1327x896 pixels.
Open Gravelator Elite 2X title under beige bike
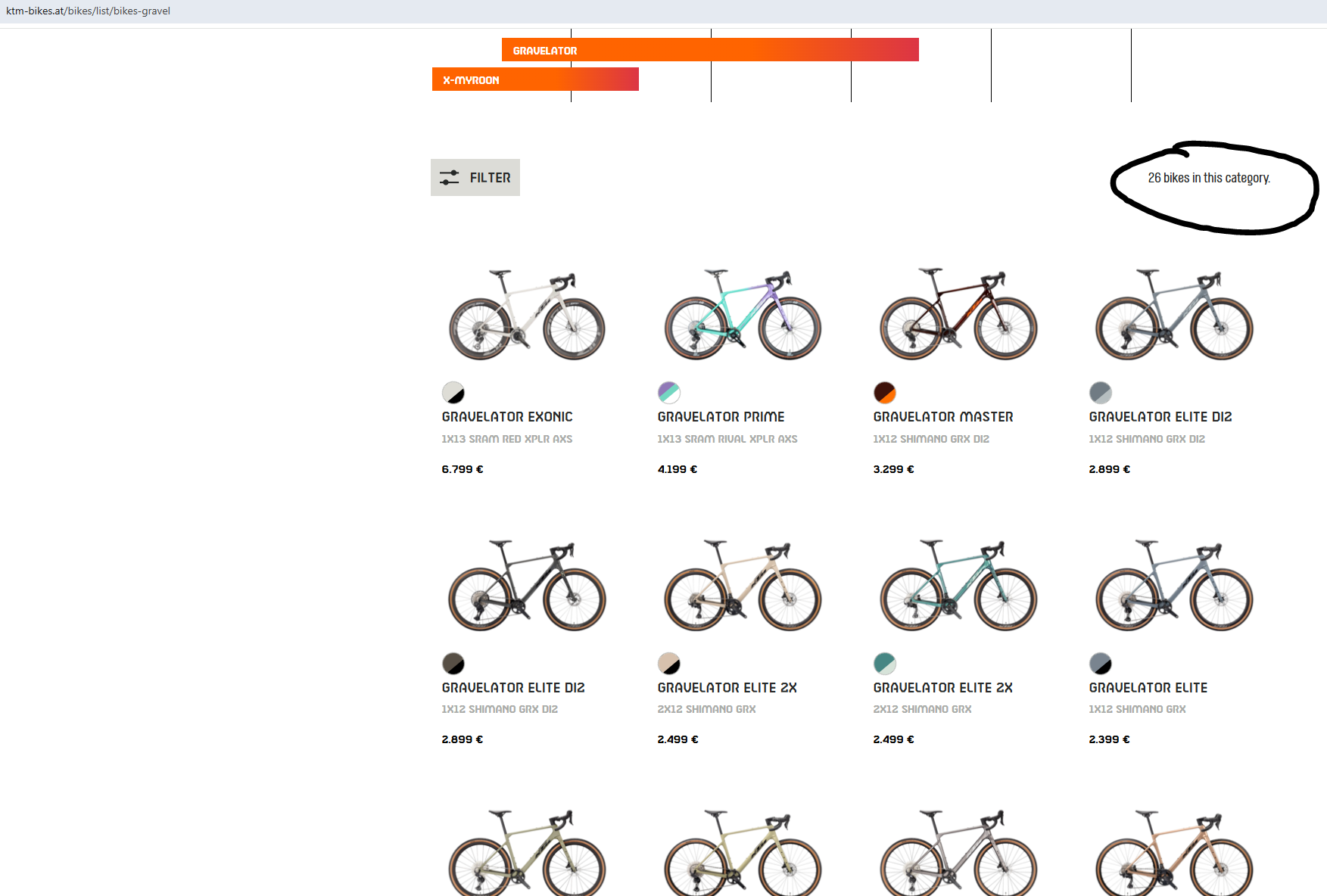coord(727,688)
